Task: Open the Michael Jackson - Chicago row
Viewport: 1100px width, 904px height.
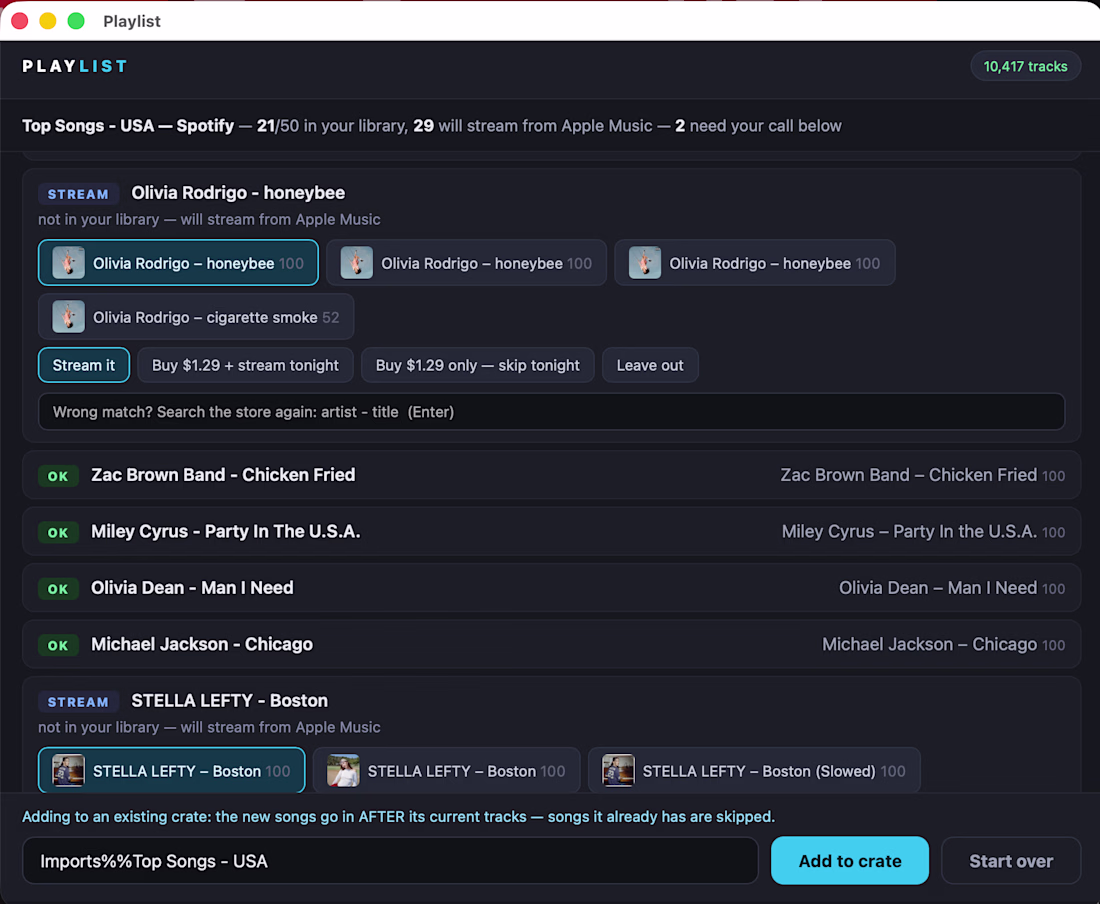Action: tap(551, 644)
